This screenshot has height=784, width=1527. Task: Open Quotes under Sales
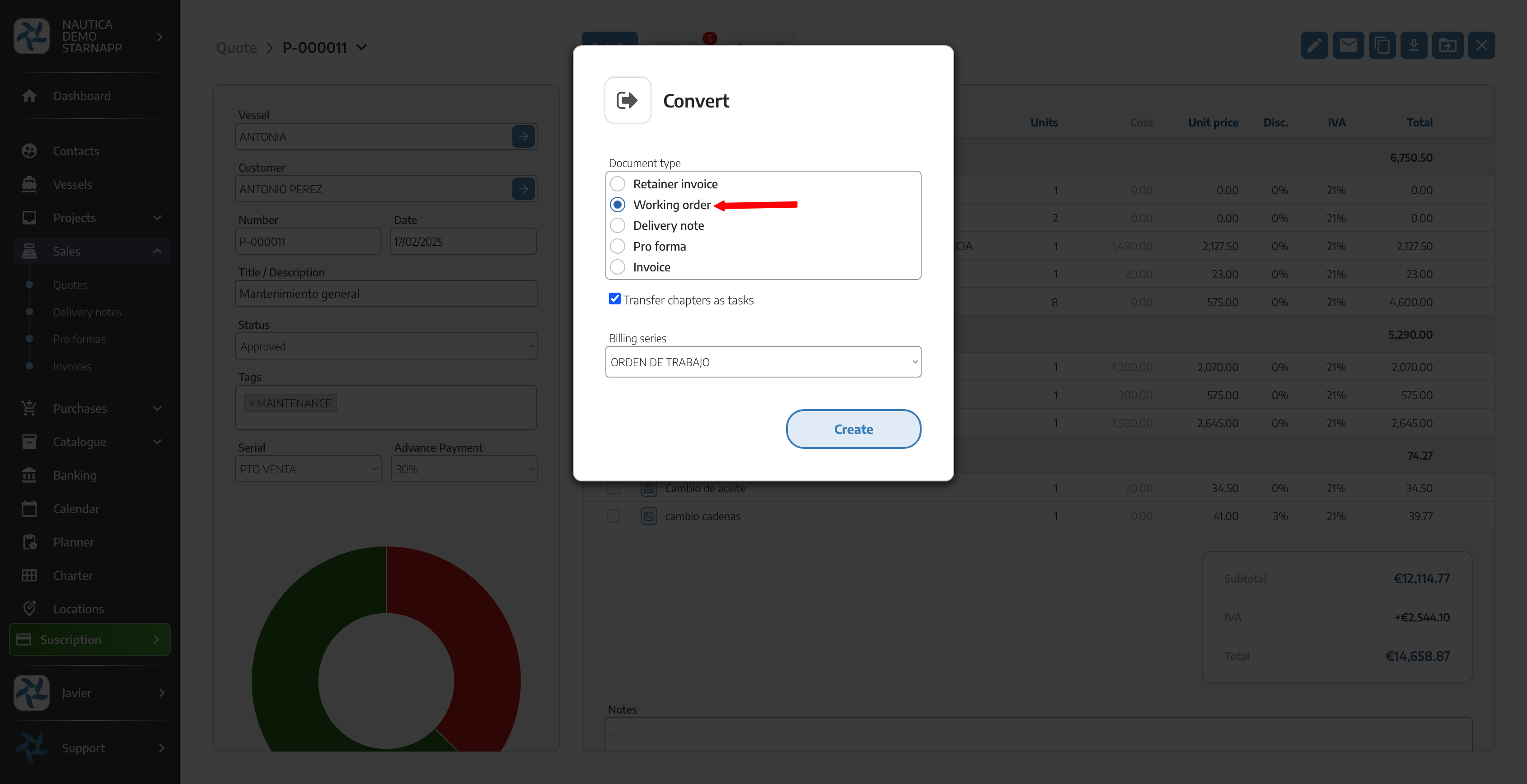coord(70,285)
